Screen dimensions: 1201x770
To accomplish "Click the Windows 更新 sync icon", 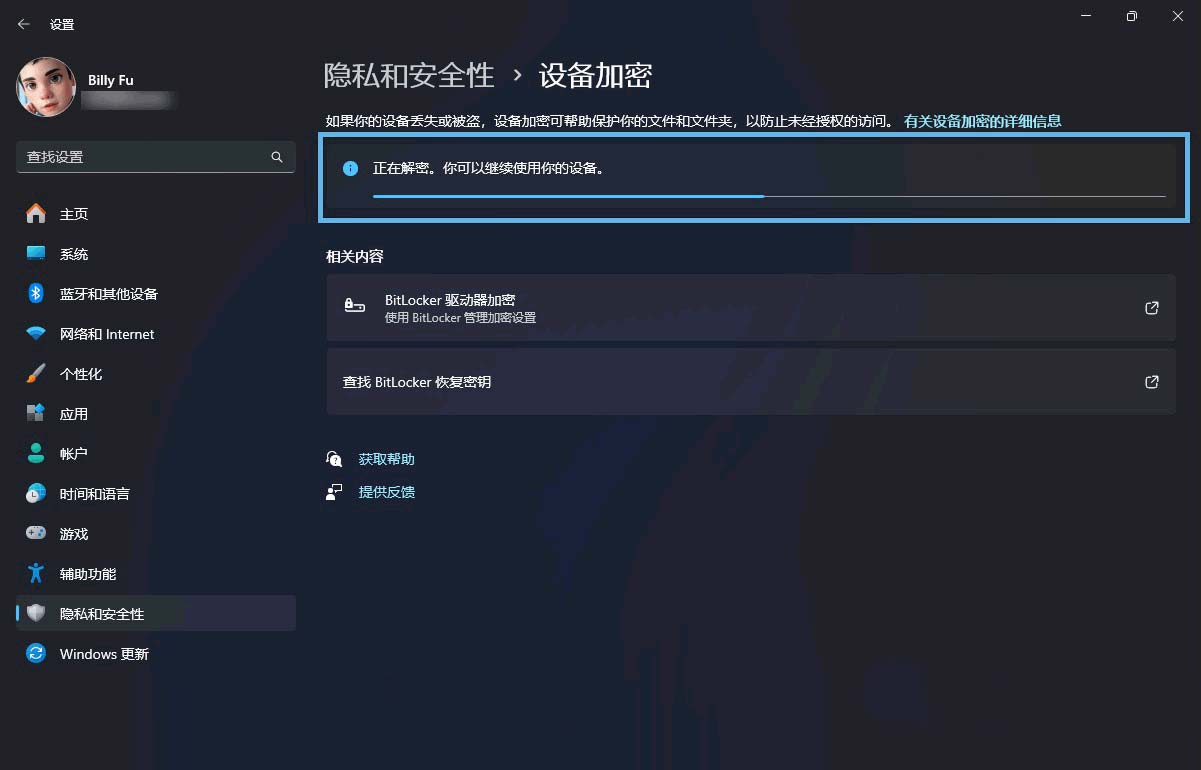I will tap(36, 654).
